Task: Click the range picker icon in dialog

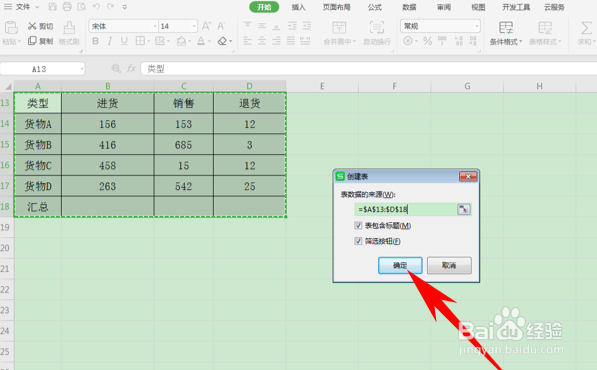Action: (463, 209)
